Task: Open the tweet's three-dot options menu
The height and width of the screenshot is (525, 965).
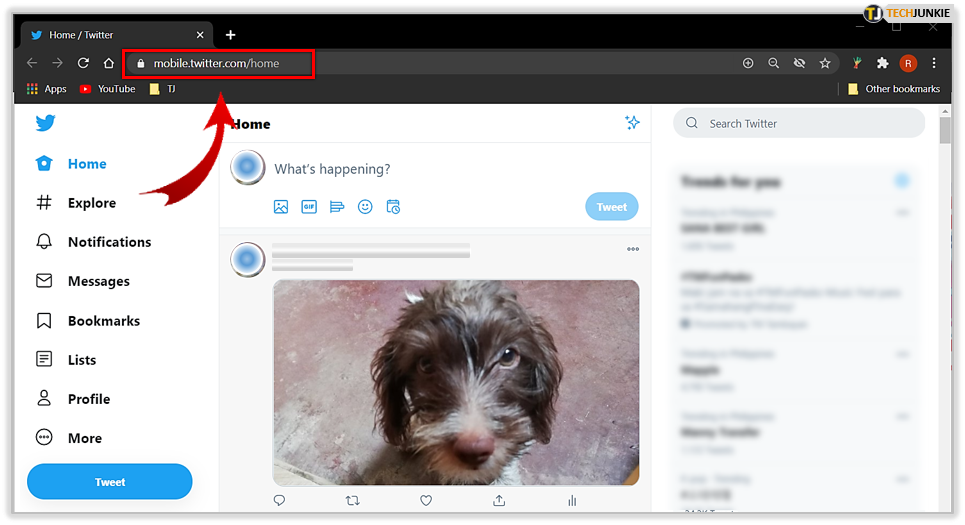Action: click(633, 249)
